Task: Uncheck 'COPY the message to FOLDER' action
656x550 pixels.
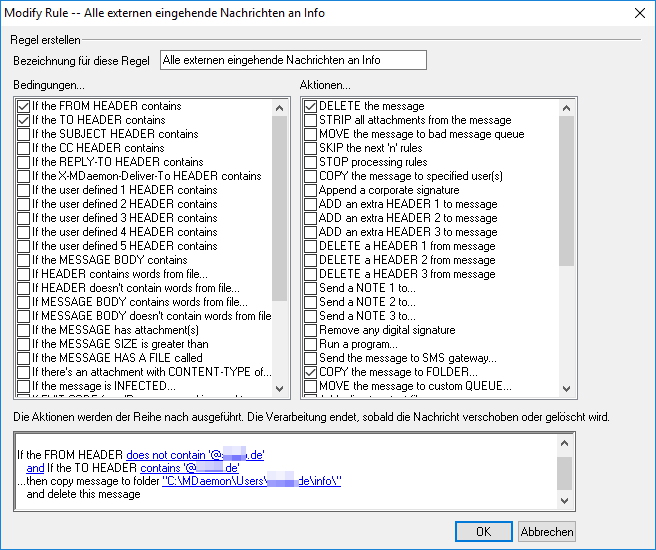Action: point(311,372)
